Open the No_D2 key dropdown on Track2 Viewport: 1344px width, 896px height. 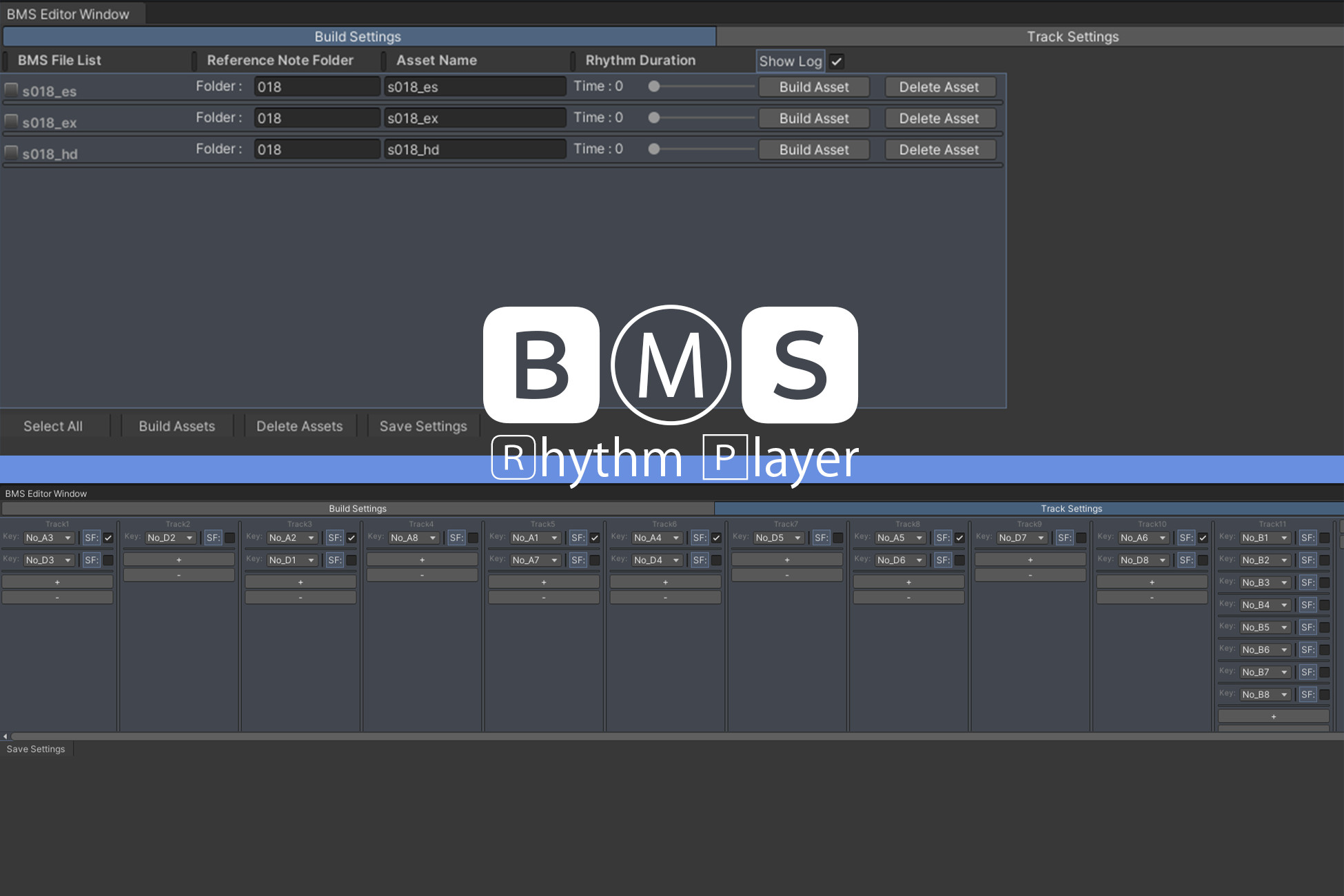click(170, 538)
